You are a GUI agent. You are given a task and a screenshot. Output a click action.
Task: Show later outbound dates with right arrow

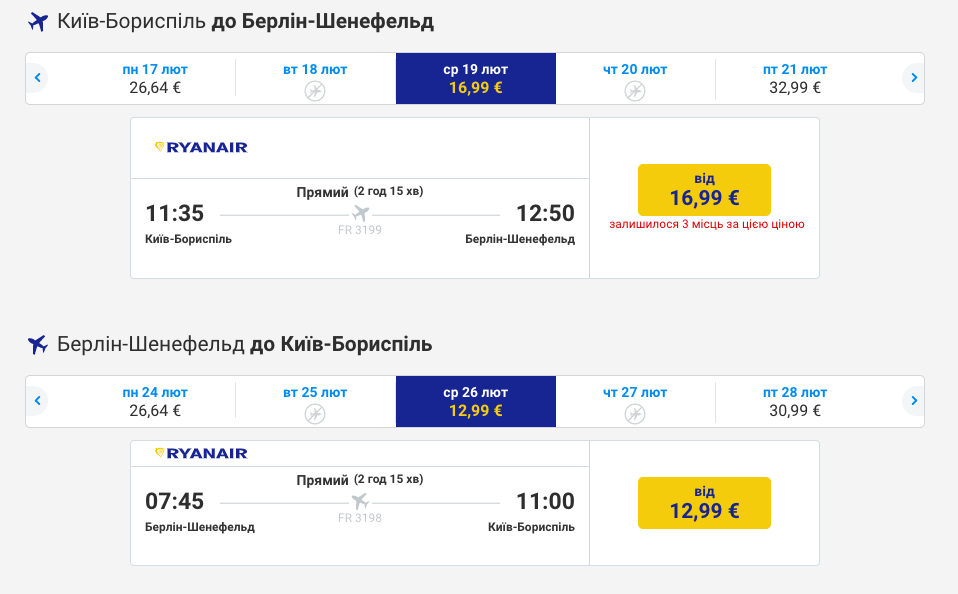(x=914, y=78)
